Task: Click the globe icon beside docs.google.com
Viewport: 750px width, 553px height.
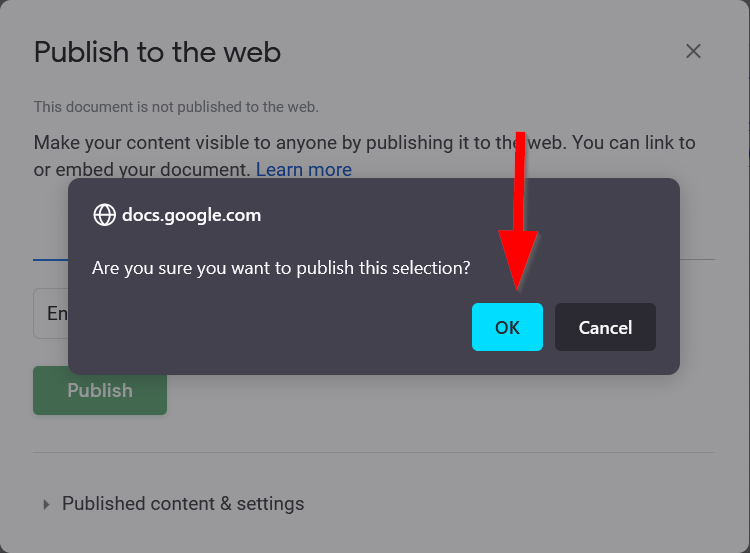Action: pyautogui.click(x=104, y=215)
